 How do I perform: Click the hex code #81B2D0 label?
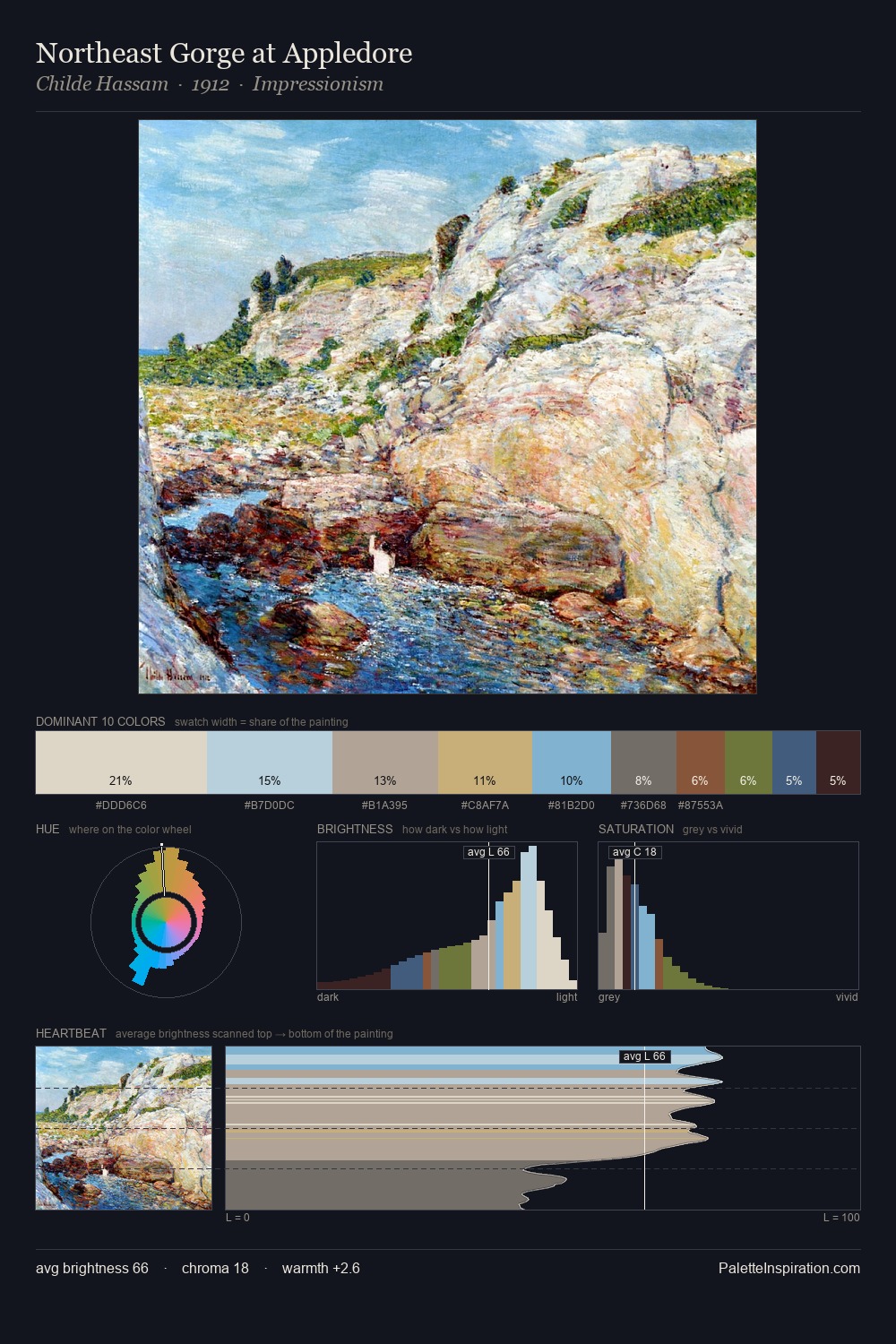pos(572,805)
